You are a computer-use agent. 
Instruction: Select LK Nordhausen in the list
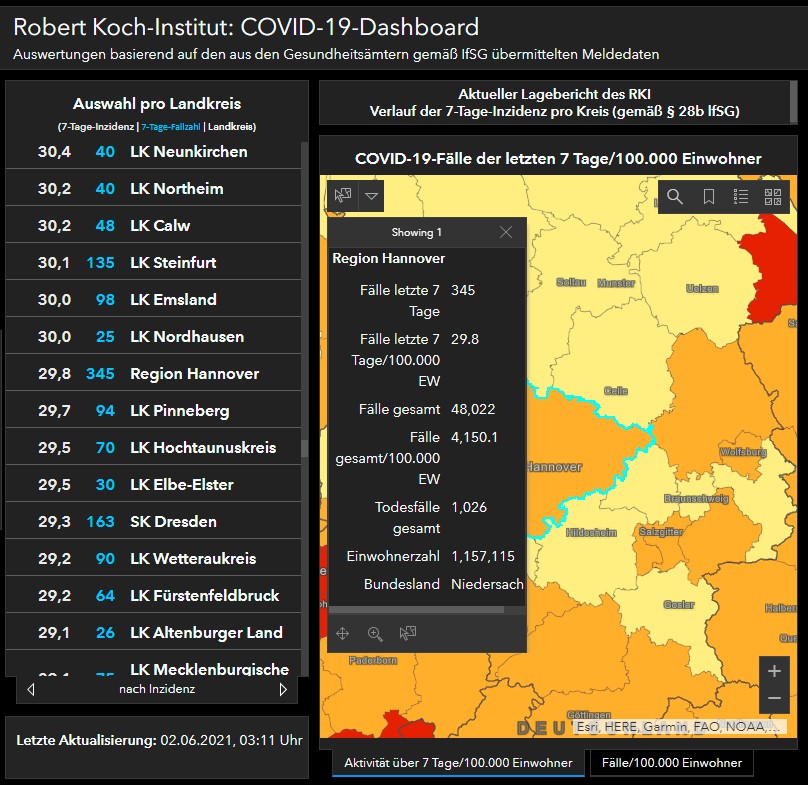coord(154,337)
